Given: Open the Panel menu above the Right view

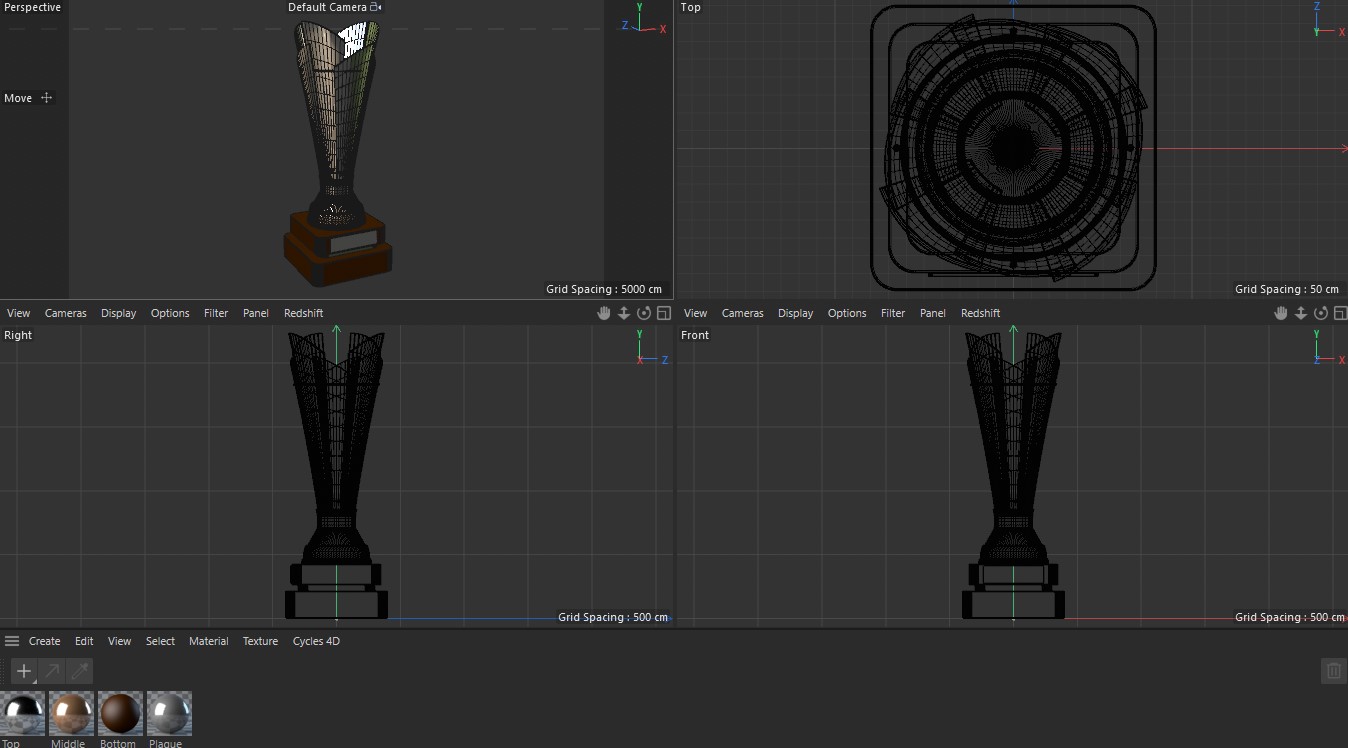Looking at the screenshot, I should [256, 313].
